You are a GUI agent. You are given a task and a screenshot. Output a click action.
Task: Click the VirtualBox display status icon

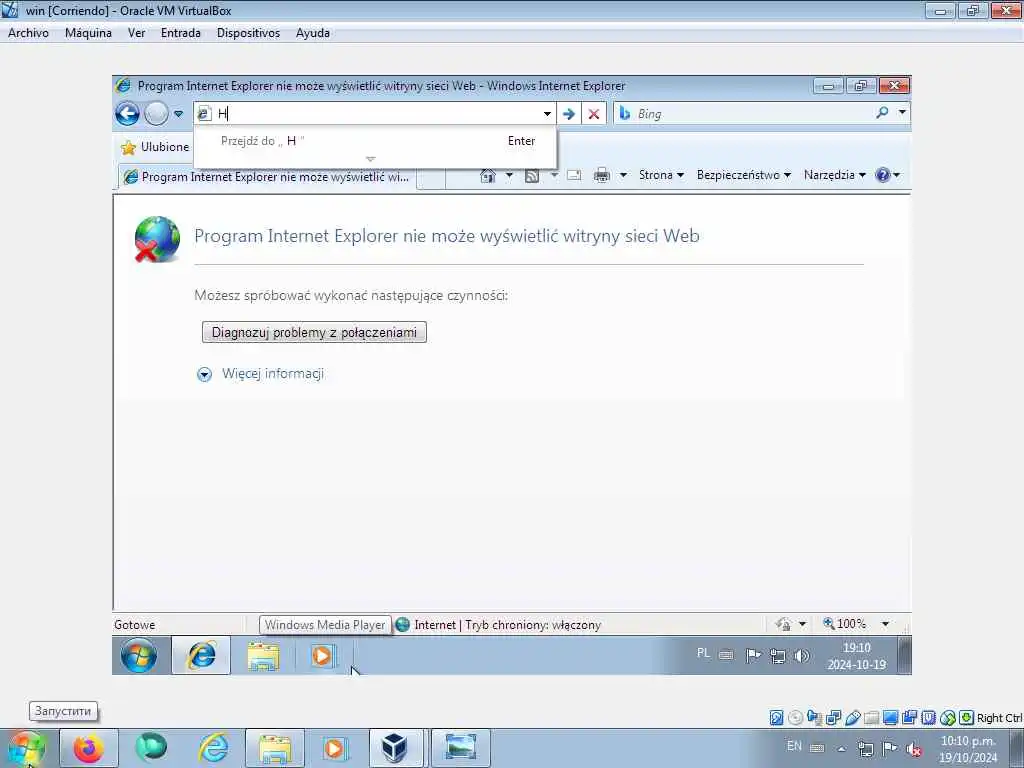coord(890,718)
